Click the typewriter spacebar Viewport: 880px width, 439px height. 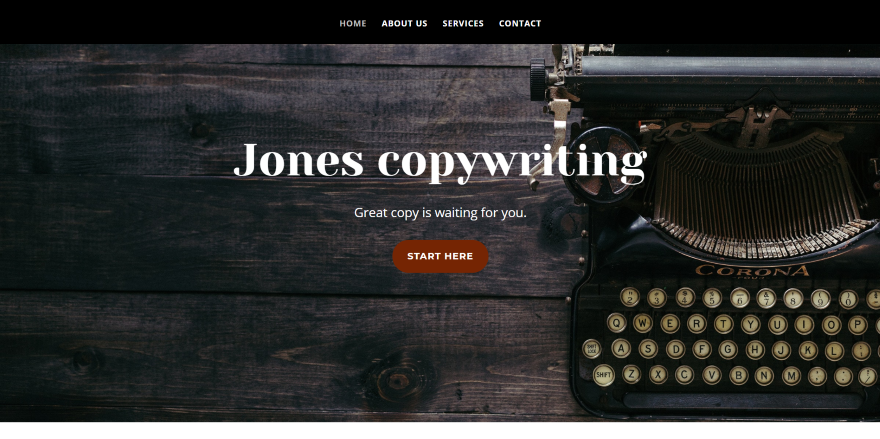[x=742, y=401]
